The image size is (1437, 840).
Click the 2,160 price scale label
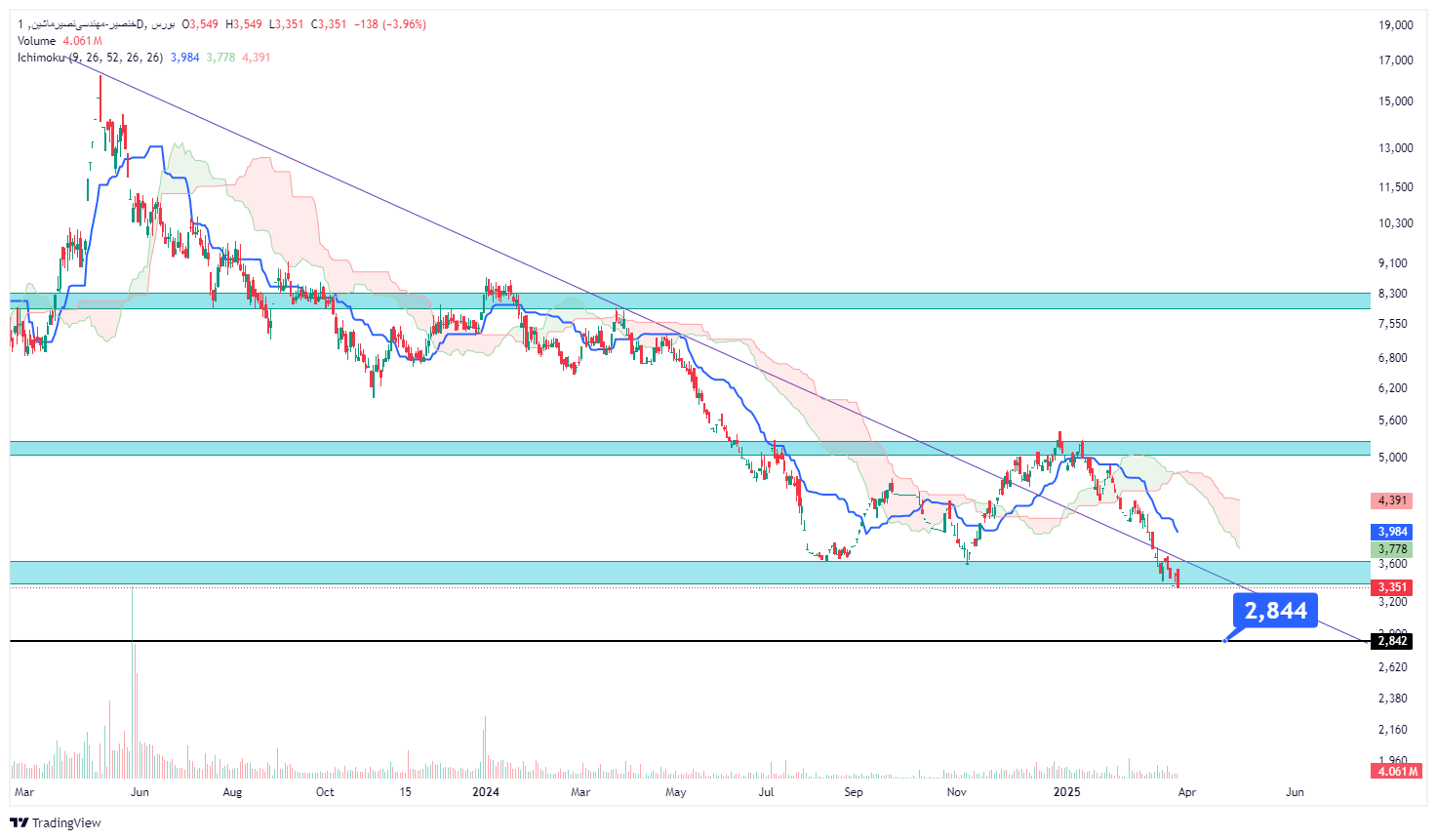(1393, 730)
